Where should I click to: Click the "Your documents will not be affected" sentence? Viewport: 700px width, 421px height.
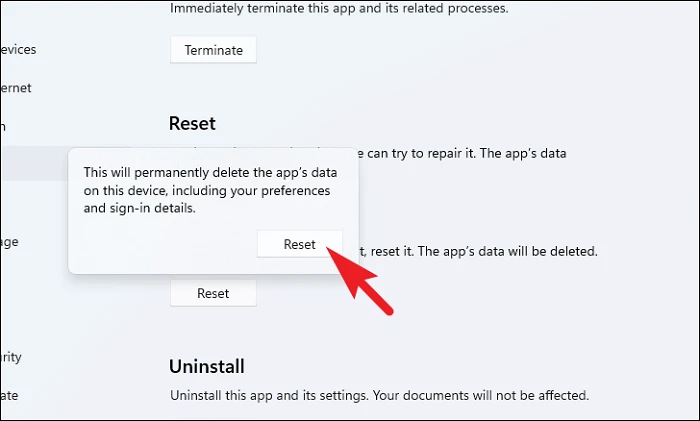point(481,396)
